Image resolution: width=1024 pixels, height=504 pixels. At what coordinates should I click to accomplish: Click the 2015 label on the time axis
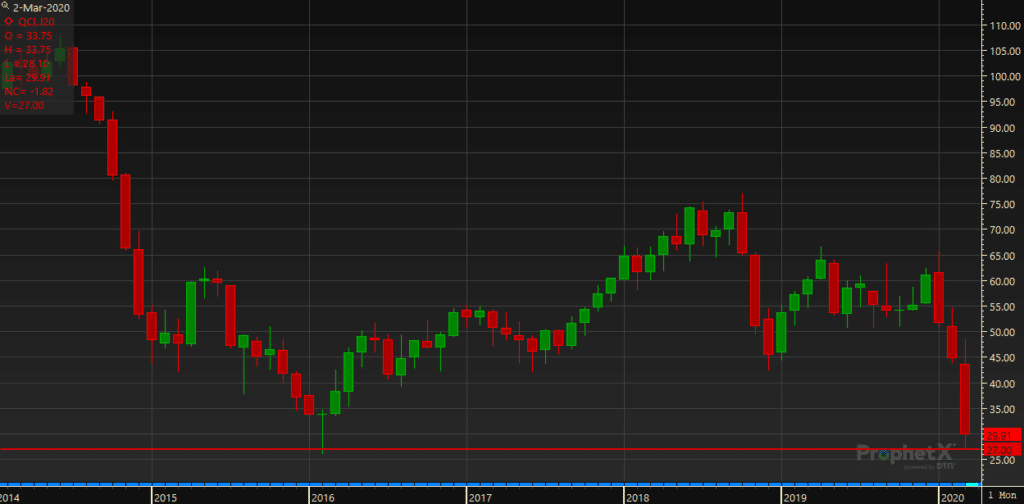click(x=166, y=496)
